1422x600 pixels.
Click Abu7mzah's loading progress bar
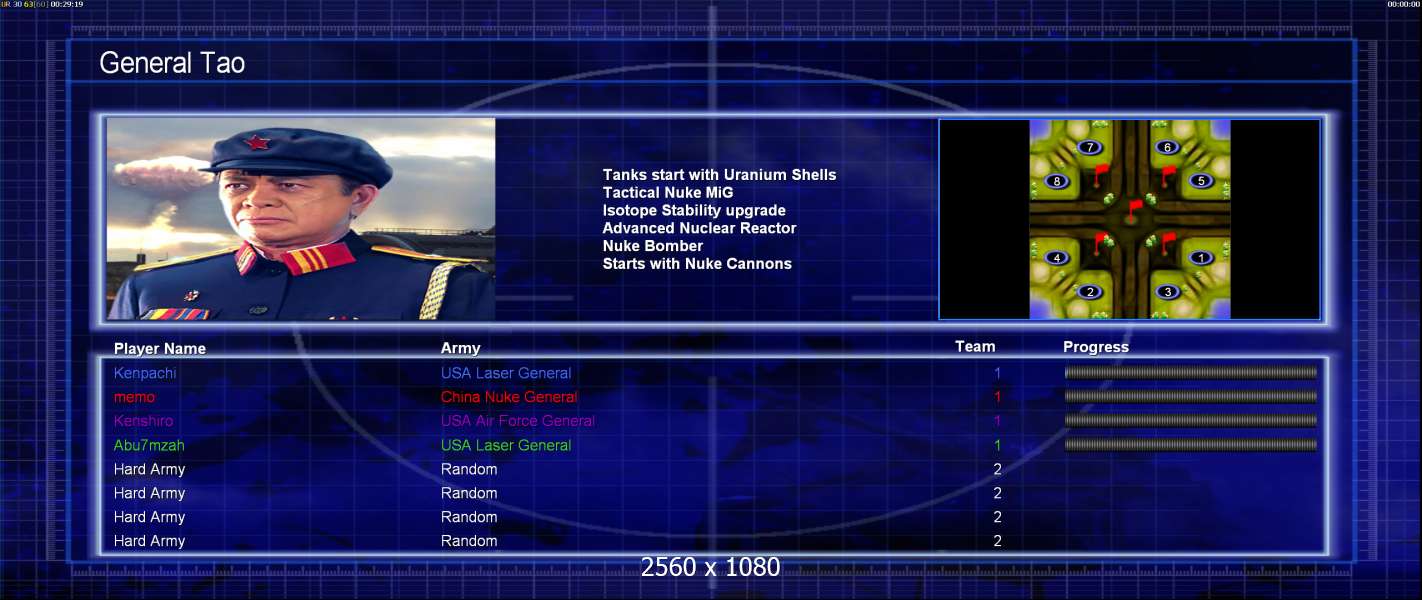tap(1190, 445)
